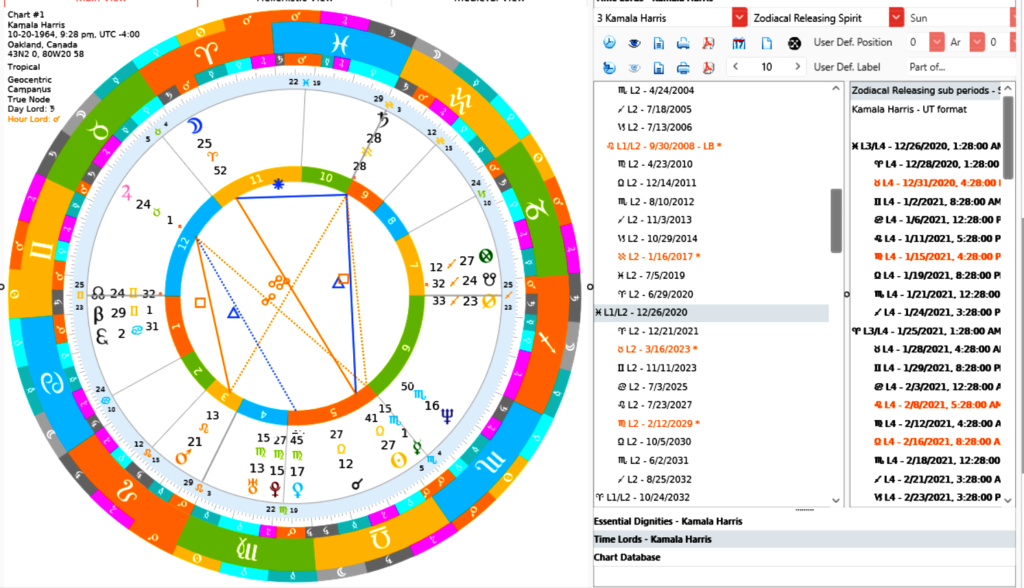
Task: Increase the value 10 with right arrow
Action: pos(797,67)
